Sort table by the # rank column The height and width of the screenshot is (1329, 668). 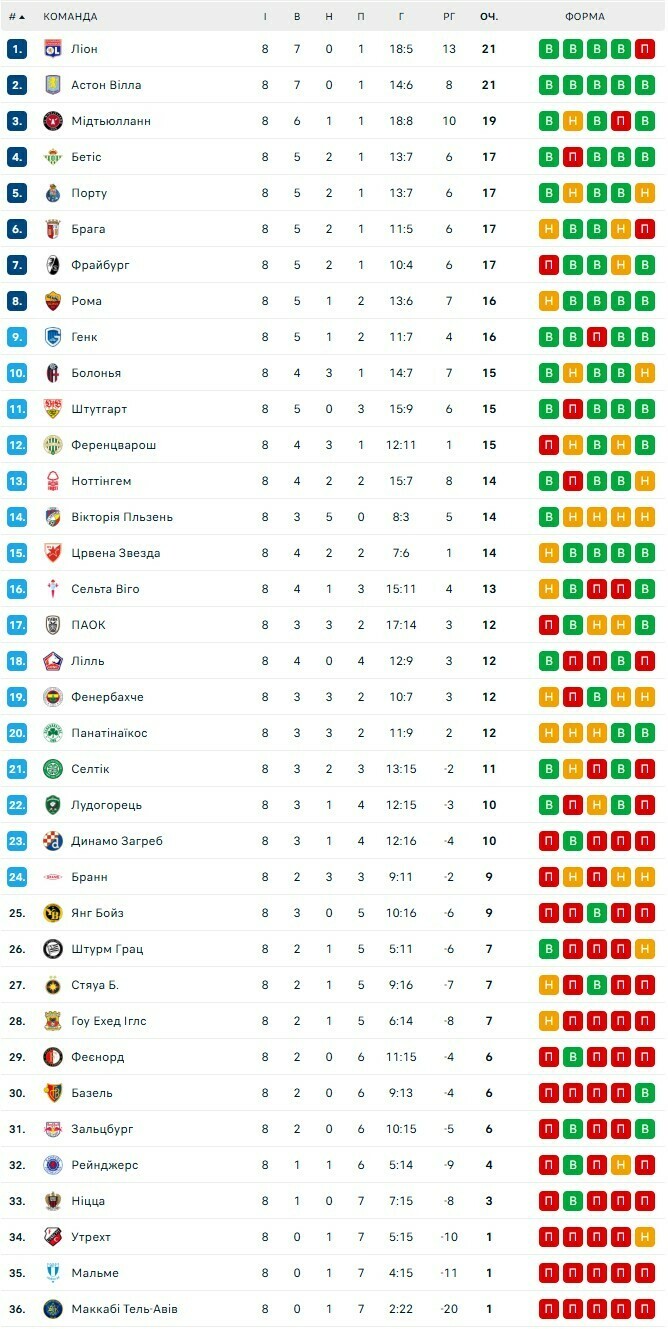pos(16,16)
